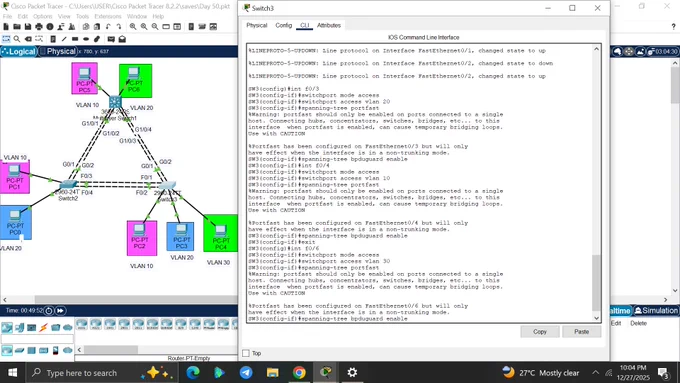Undo the last action in the toolbar

[x=108, y=27]
